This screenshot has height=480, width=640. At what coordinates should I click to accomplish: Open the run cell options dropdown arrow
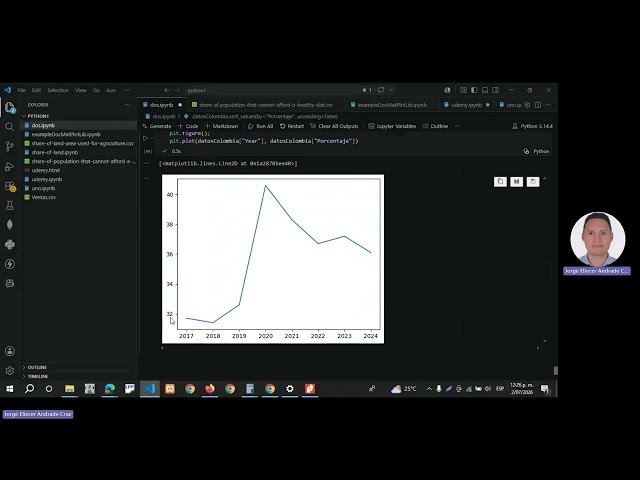point(152,138)
